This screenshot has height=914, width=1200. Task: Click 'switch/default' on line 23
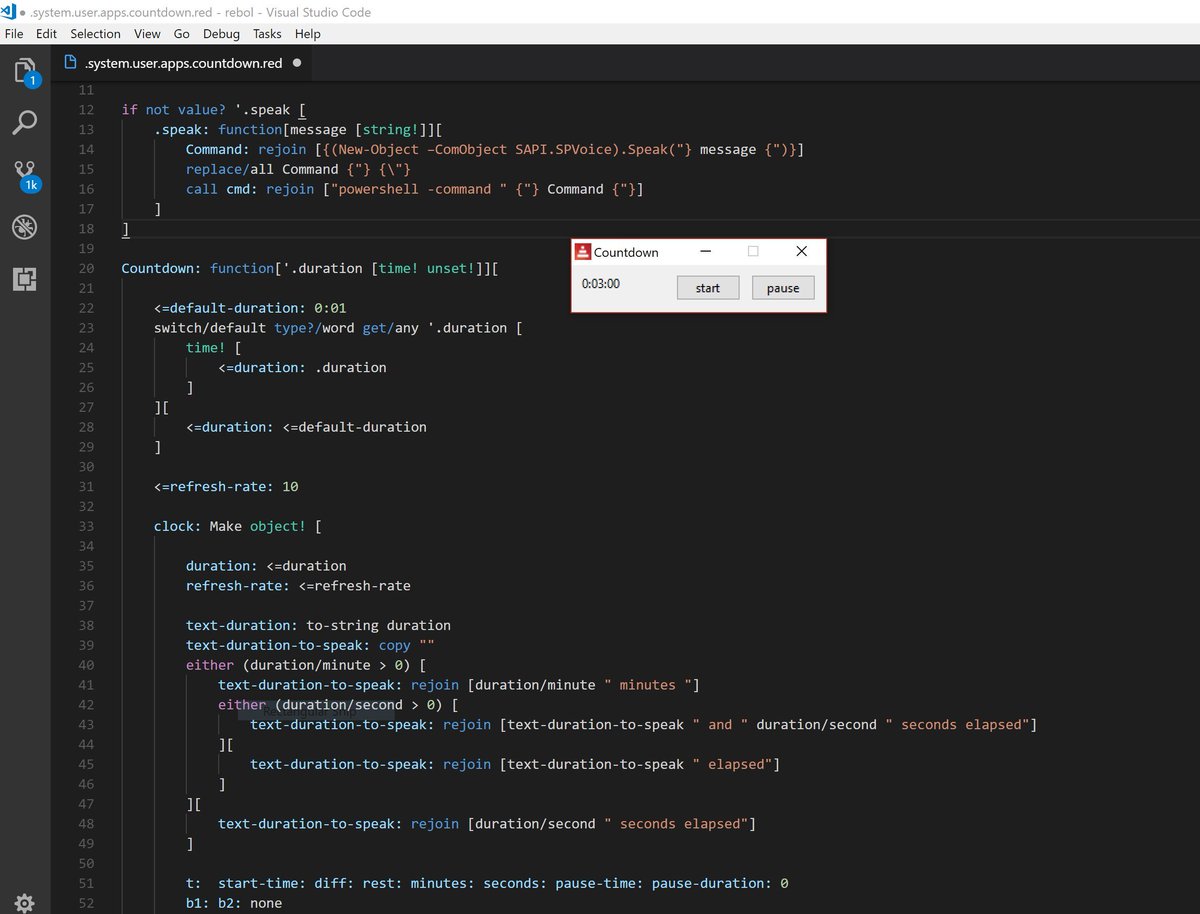(210, 328)
